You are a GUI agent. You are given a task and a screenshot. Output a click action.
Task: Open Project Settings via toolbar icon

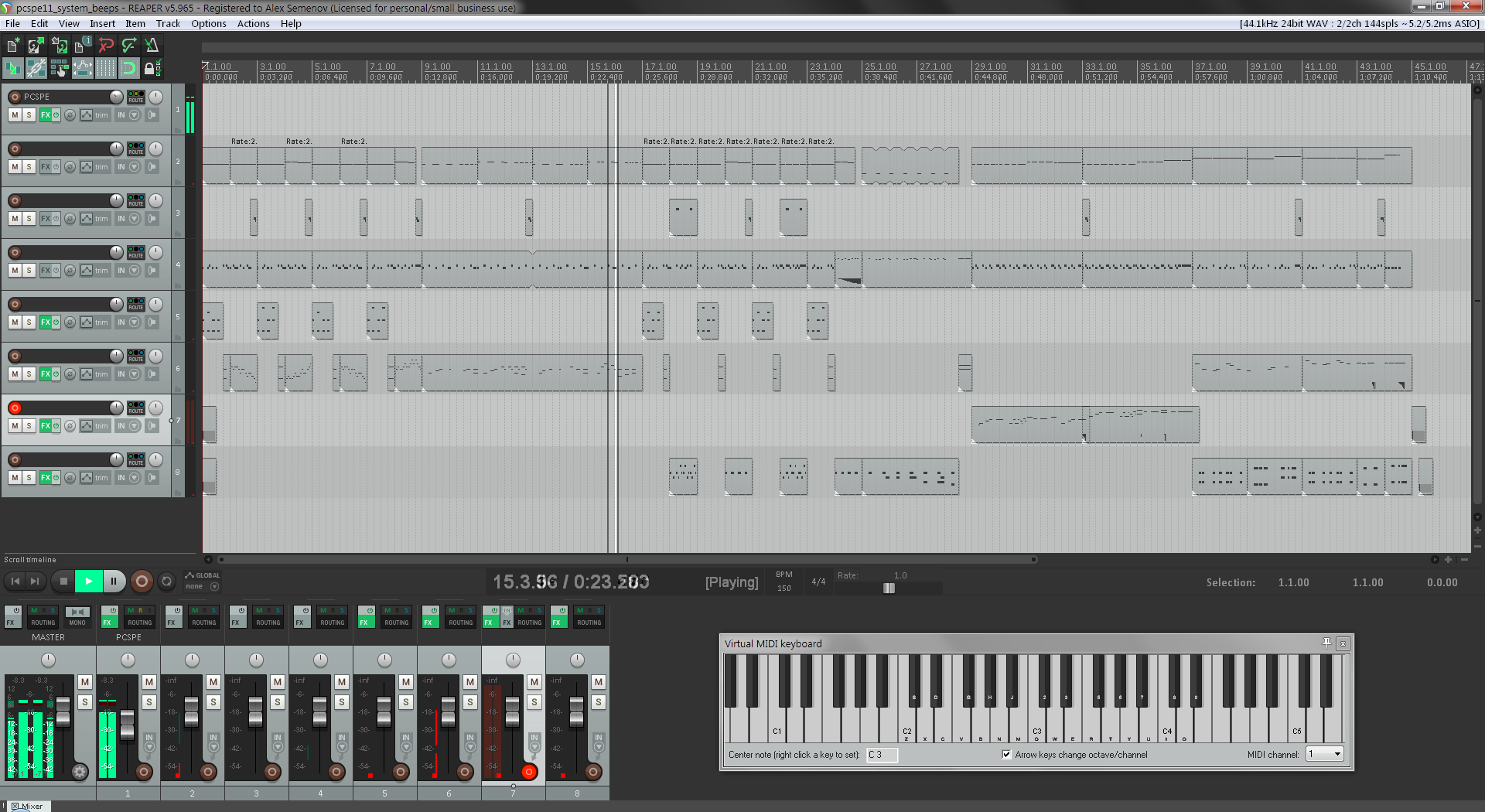click(82, 46)
